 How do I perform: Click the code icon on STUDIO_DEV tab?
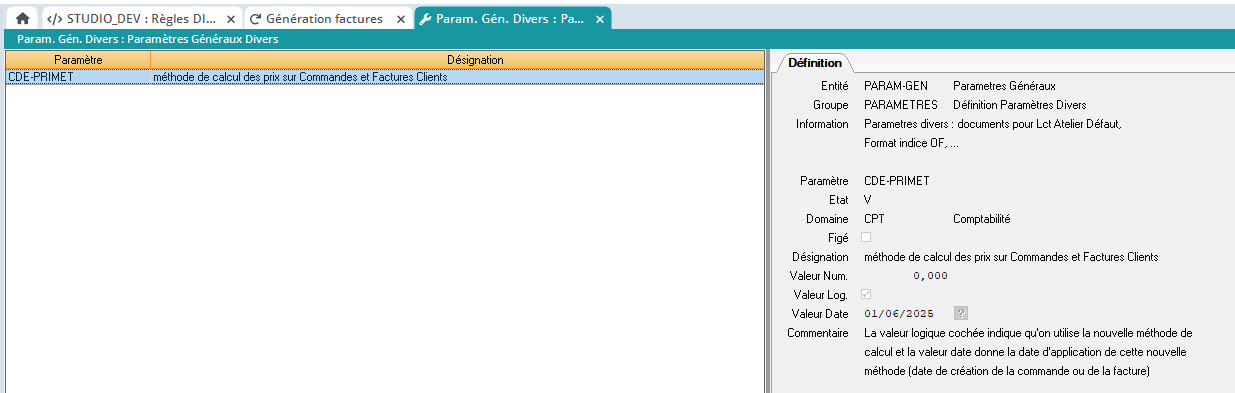pyautogui.click(x=55, y=19)
